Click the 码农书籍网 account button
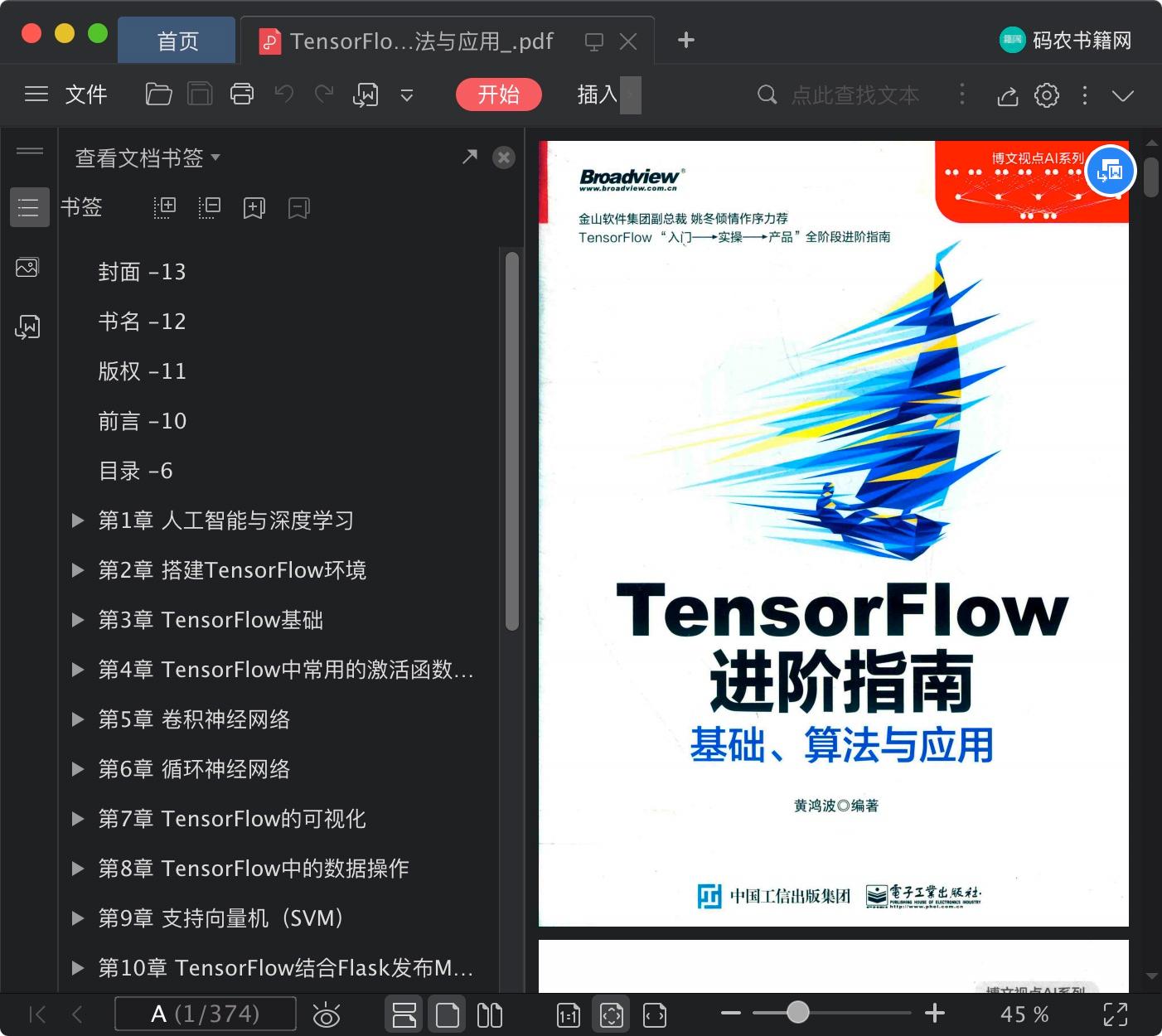Image resolution: width=1162 pixels, height=1036 pixels. pos(1066,40)
